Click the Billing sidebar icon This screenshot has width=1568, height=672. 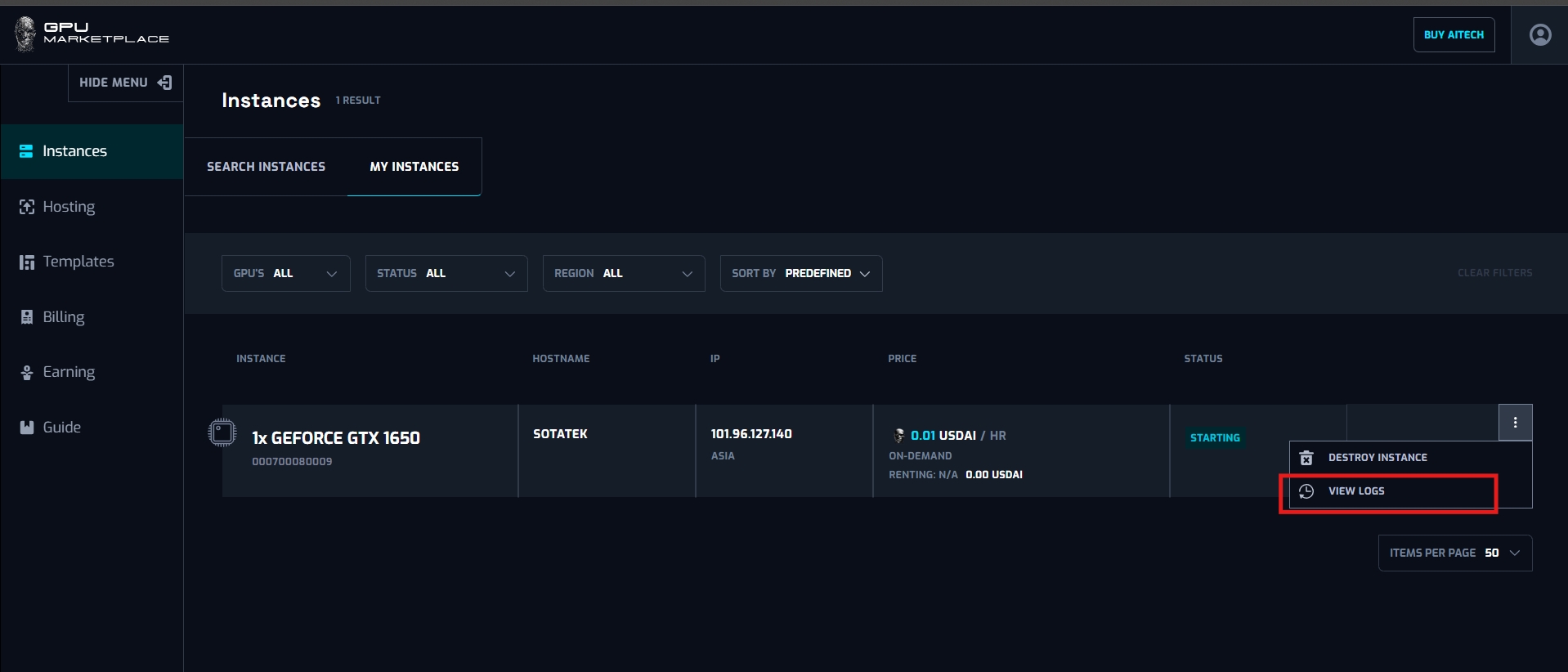[27, 317]
